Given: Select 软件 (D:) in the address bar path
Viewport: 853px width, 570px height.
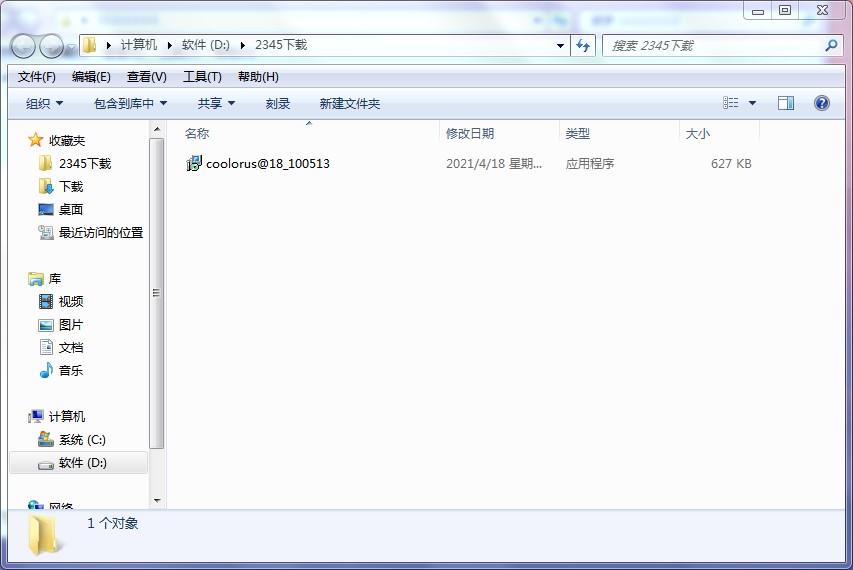Looking at the screenshot, I should point(206,45).
